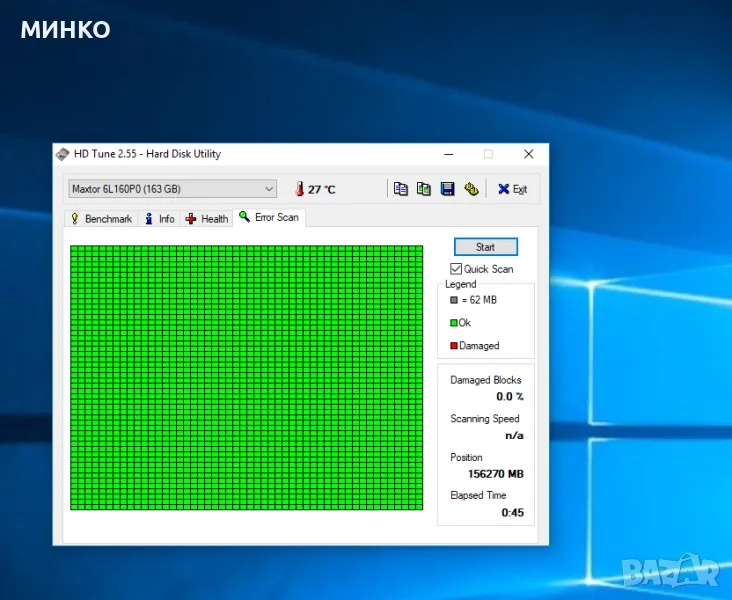
Task: Click the copy screenshot to clipboard icon
Action: 424,189
